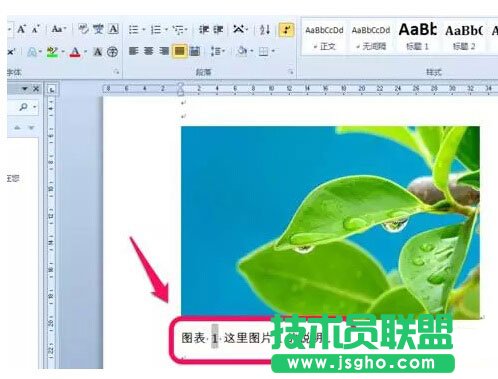Click the Asian Layout icon

point(240,29)
